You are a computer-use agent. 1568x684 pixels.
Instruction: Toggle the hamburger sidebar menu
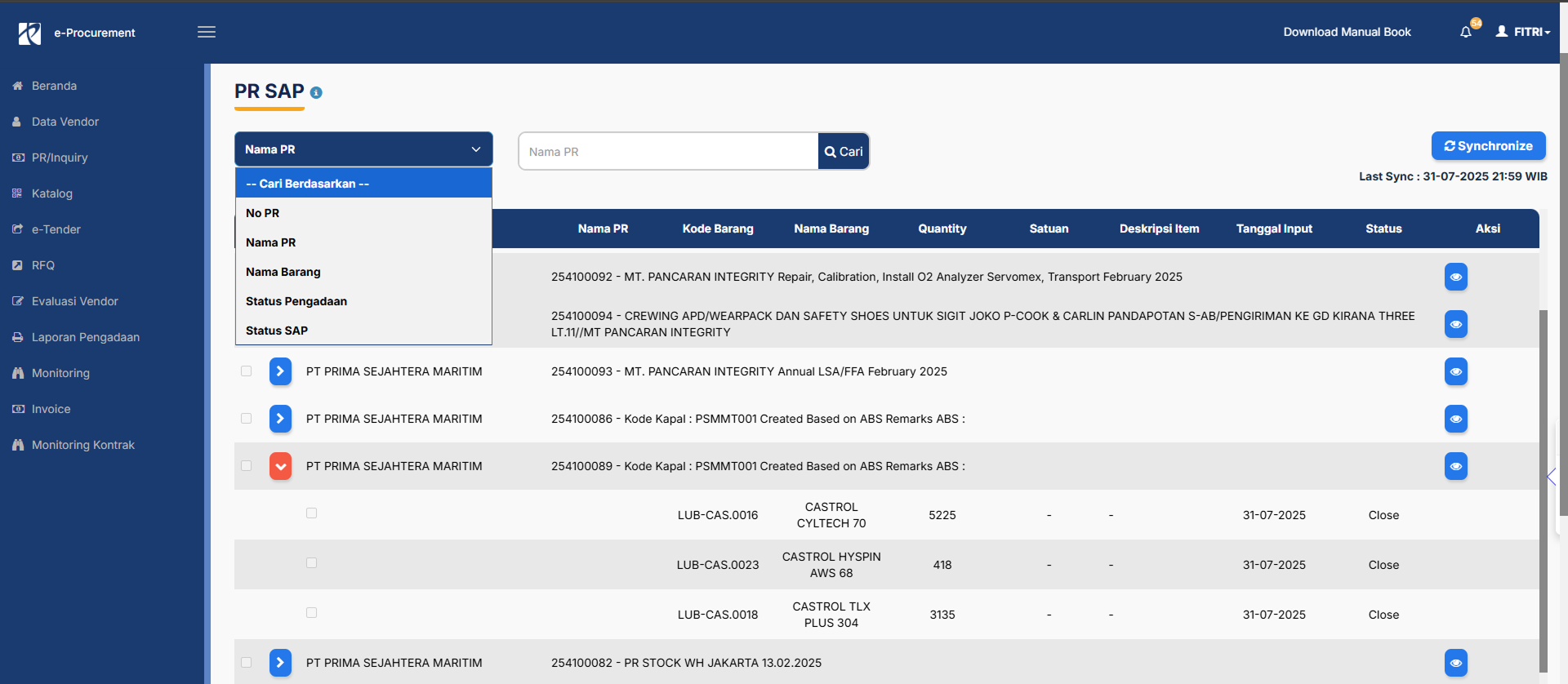[x=207, y=32]
